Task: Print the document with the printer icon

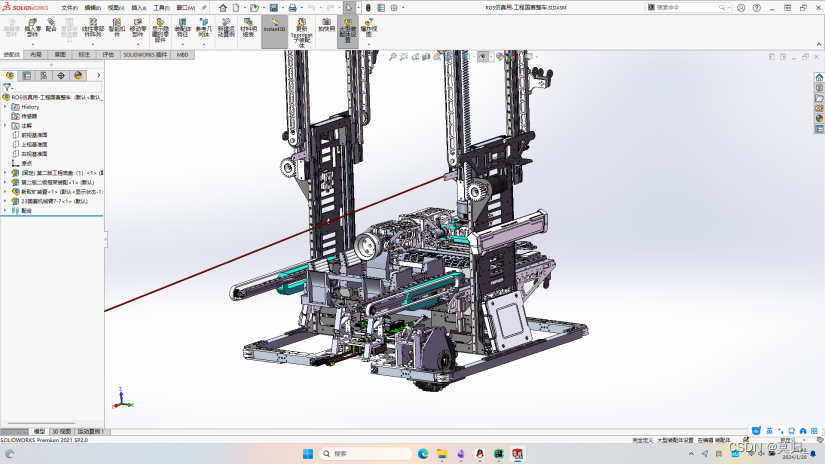Action: [x=293, y=8]
